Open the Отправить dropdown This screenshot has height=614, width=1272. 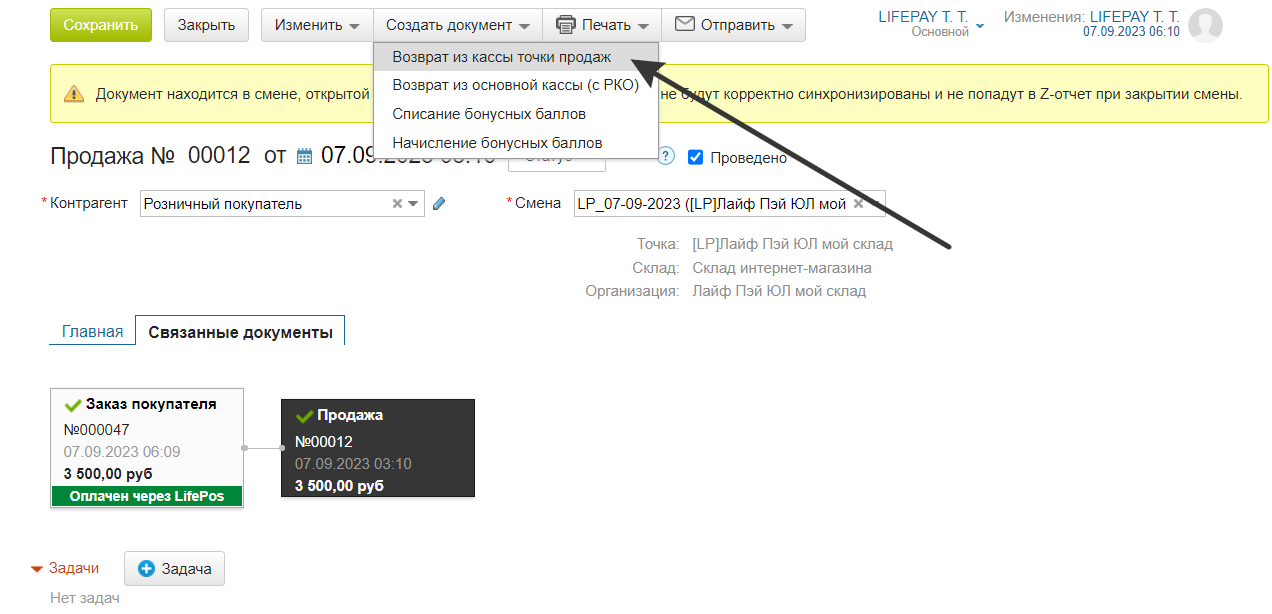click(x=733, y=25)
